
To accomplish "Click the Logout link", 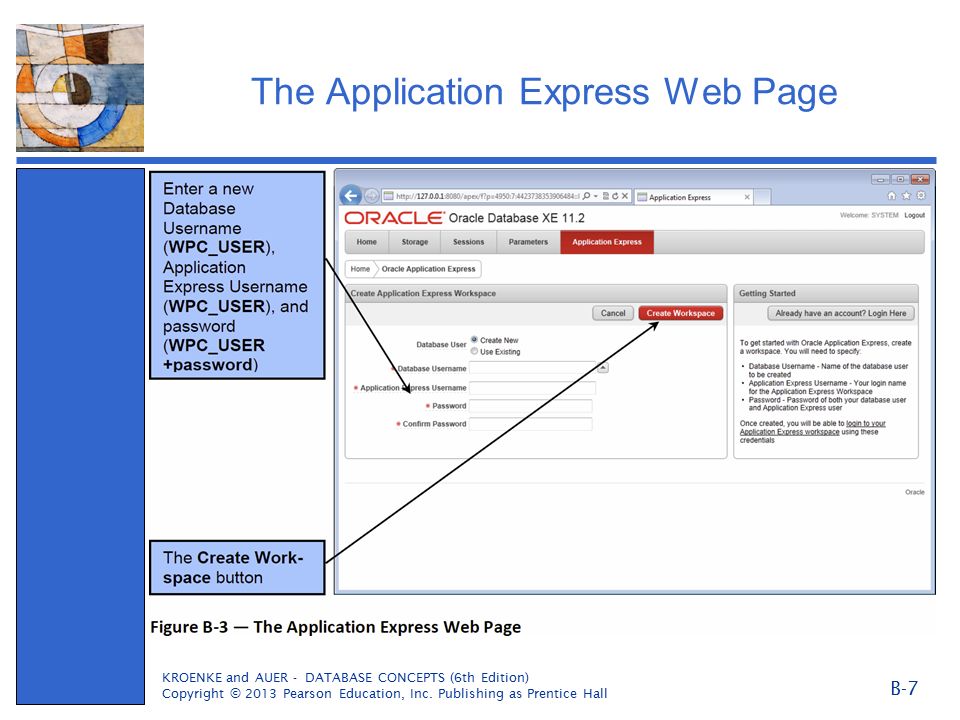I will click(x=915, y=216).
